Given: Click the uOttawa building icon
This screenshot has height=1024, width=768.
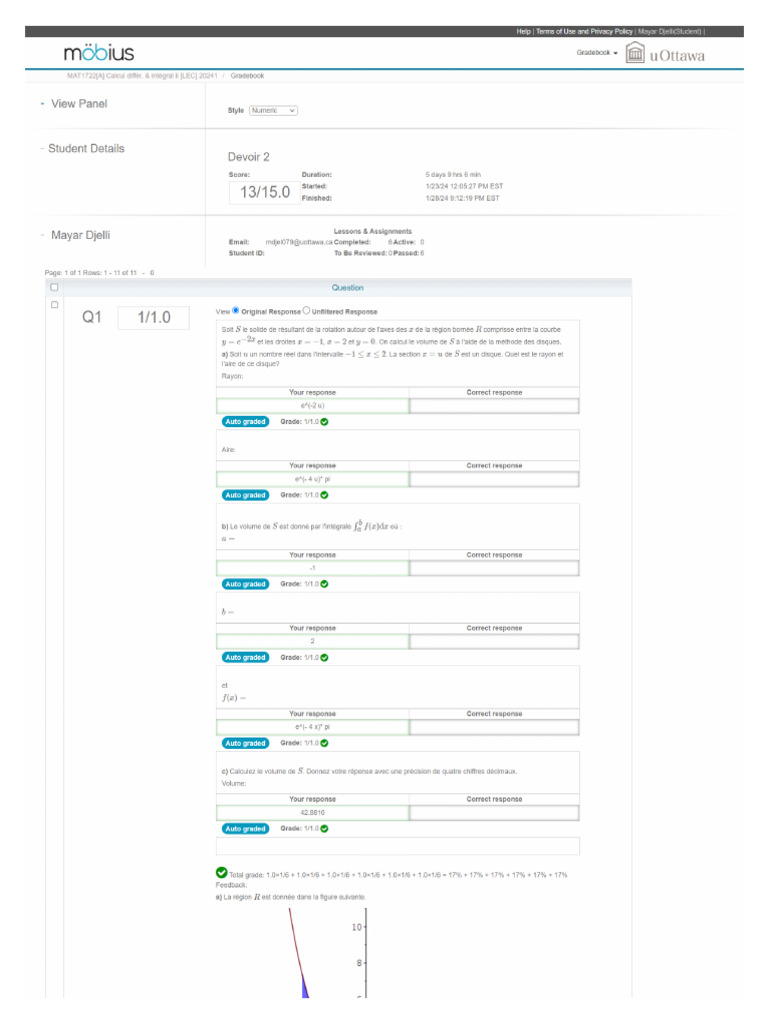Looking at the screenshot, I should click(635, 54).
